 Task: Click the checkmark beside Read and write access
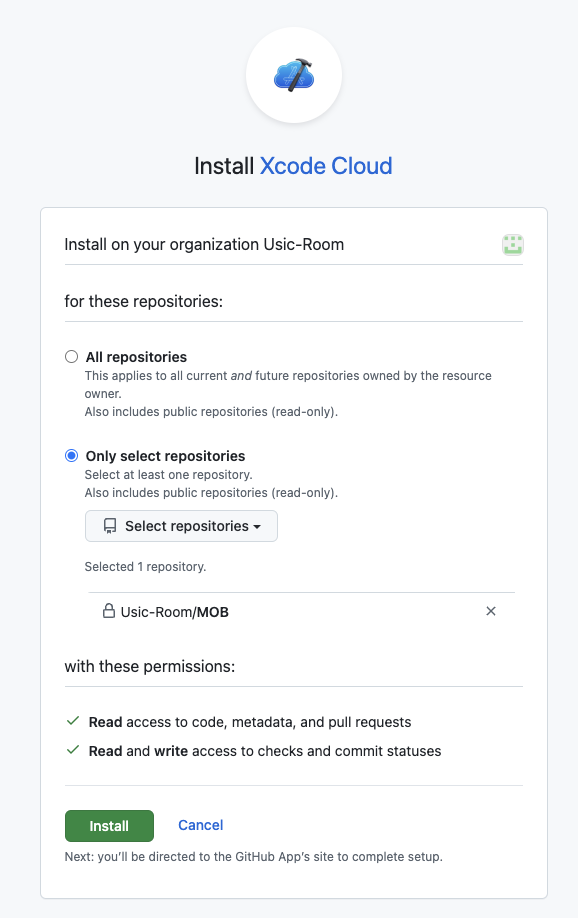pyautogui.click(x=73, y=749)
